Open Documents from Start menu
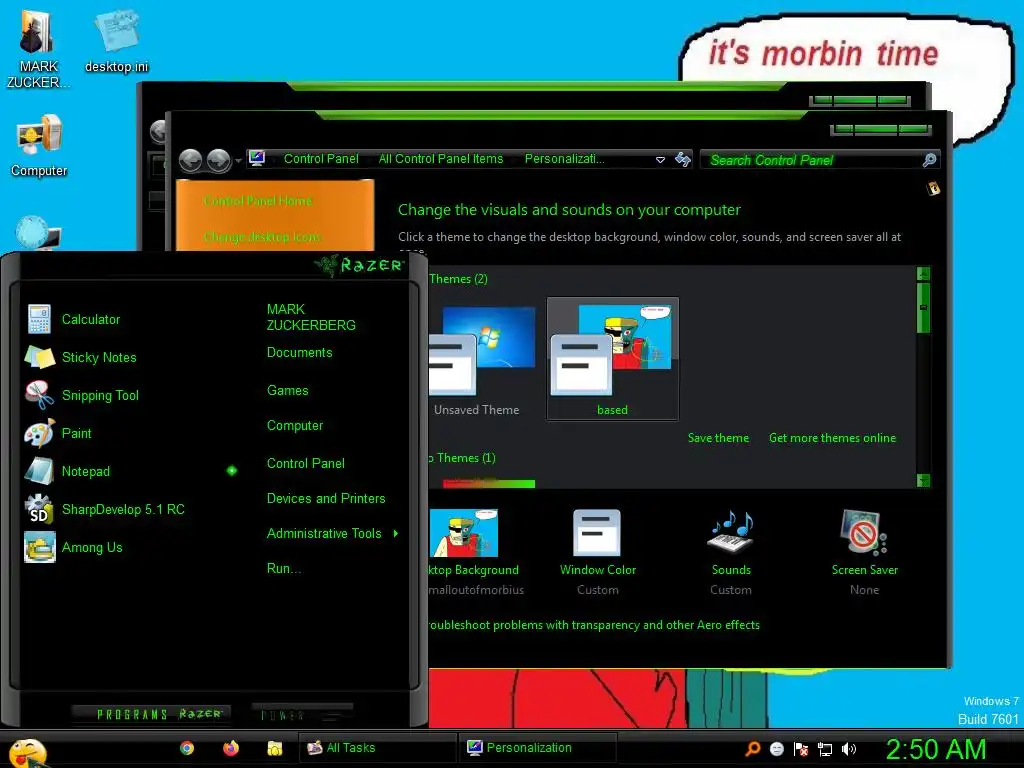1024x768 pixels. (299, 353)
